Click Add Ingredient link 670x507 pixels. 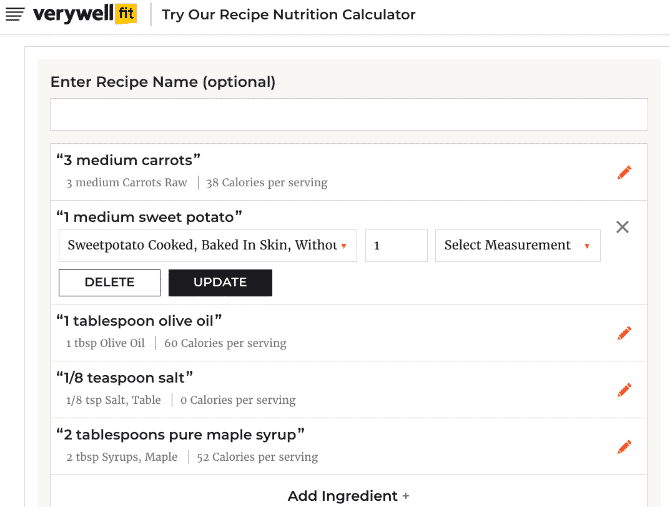click(343, 496)
